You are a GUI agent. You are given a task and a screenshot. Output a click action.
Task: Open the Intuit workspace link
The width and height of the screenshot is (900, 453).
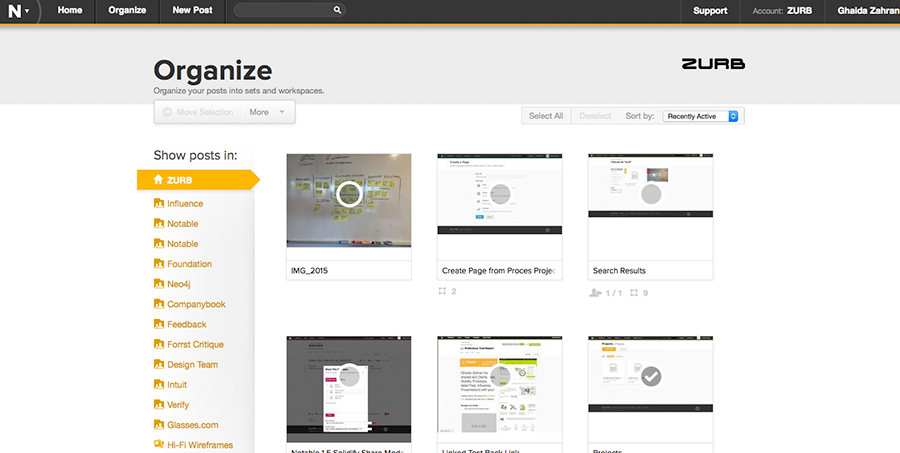tap(177, 384)
